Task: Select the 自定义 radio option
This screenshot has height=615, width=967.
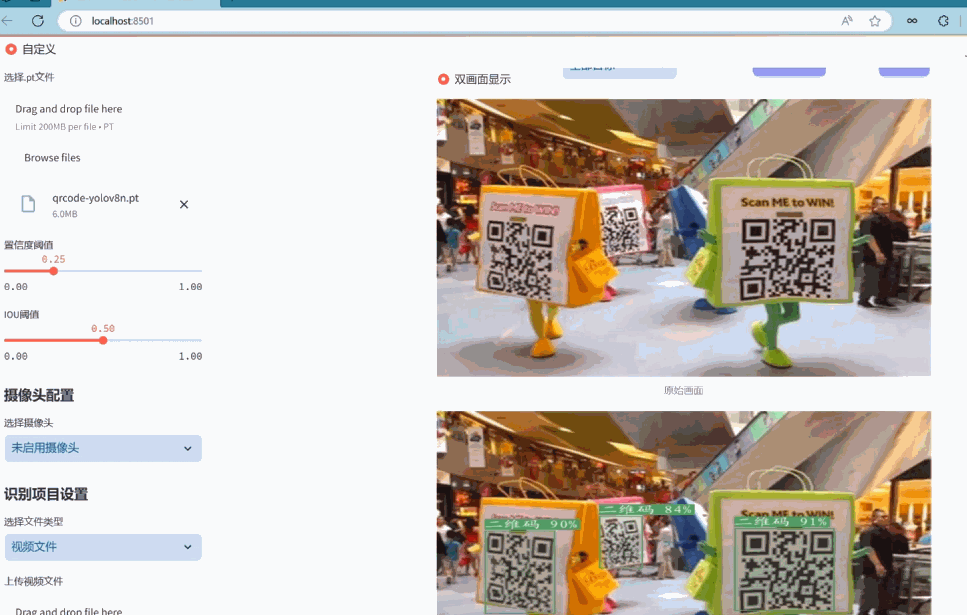Action: [11, 49]
